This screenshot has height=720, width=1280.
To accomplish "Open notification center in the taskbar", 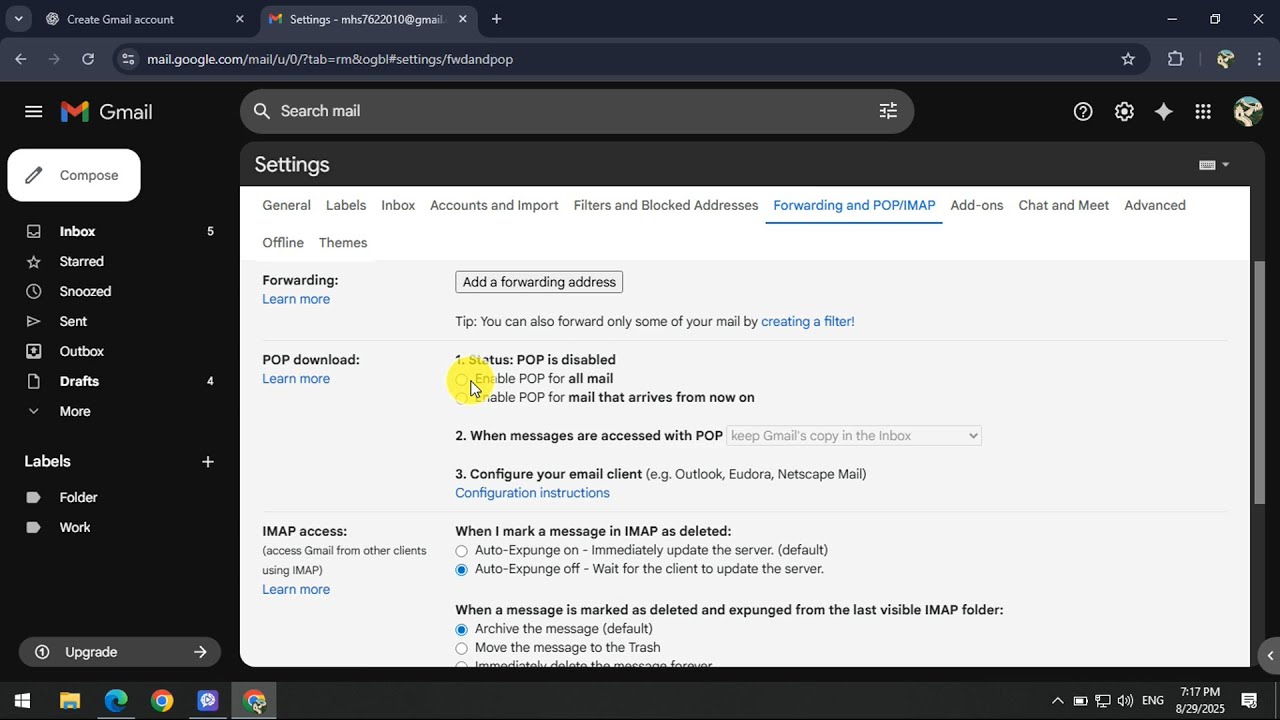I will coord(1249,700).
